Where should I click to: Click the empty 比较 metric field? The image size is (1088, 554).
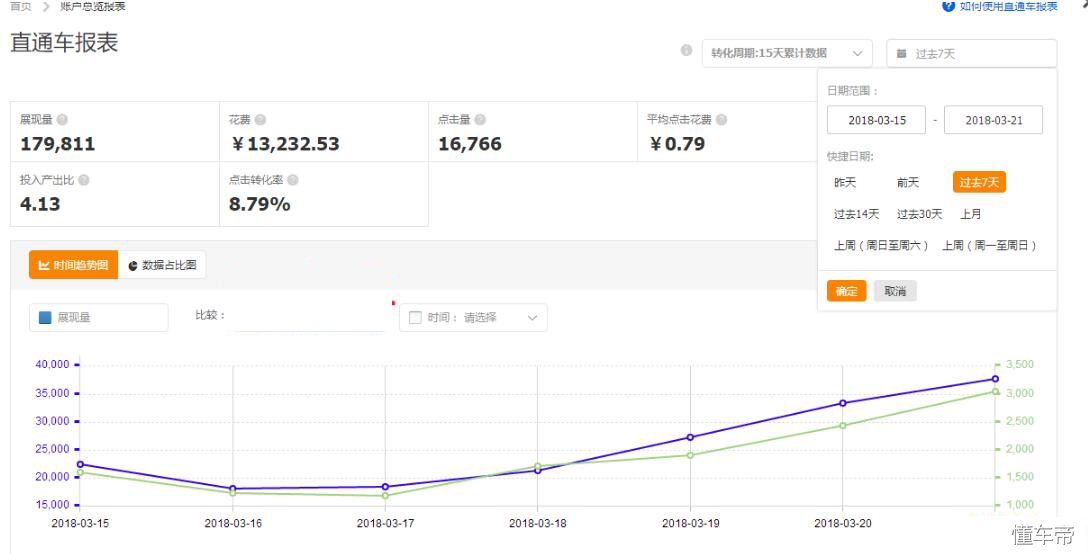coord(309,317)
